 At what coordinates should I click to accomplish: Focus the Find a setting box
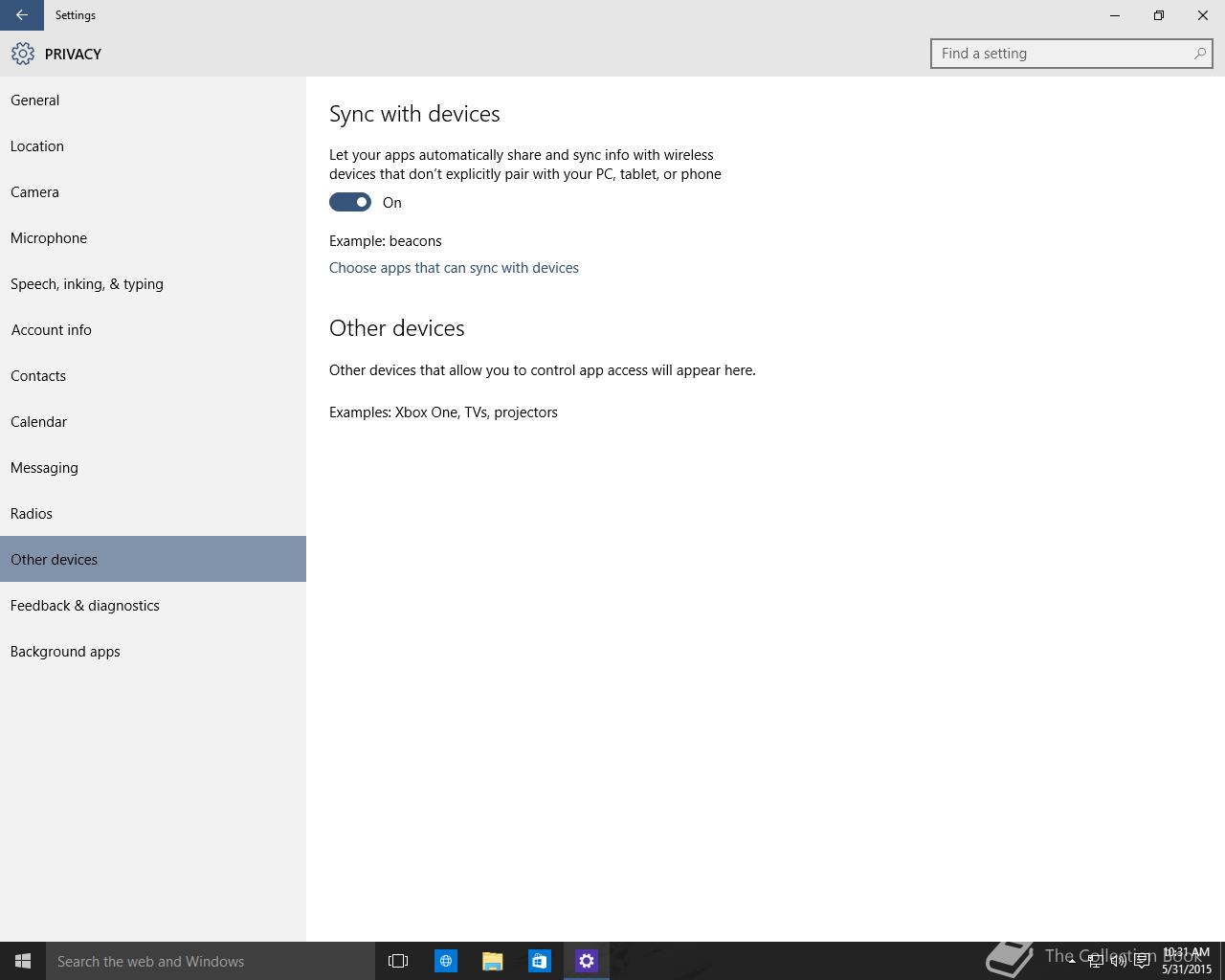pos(1071,54)
